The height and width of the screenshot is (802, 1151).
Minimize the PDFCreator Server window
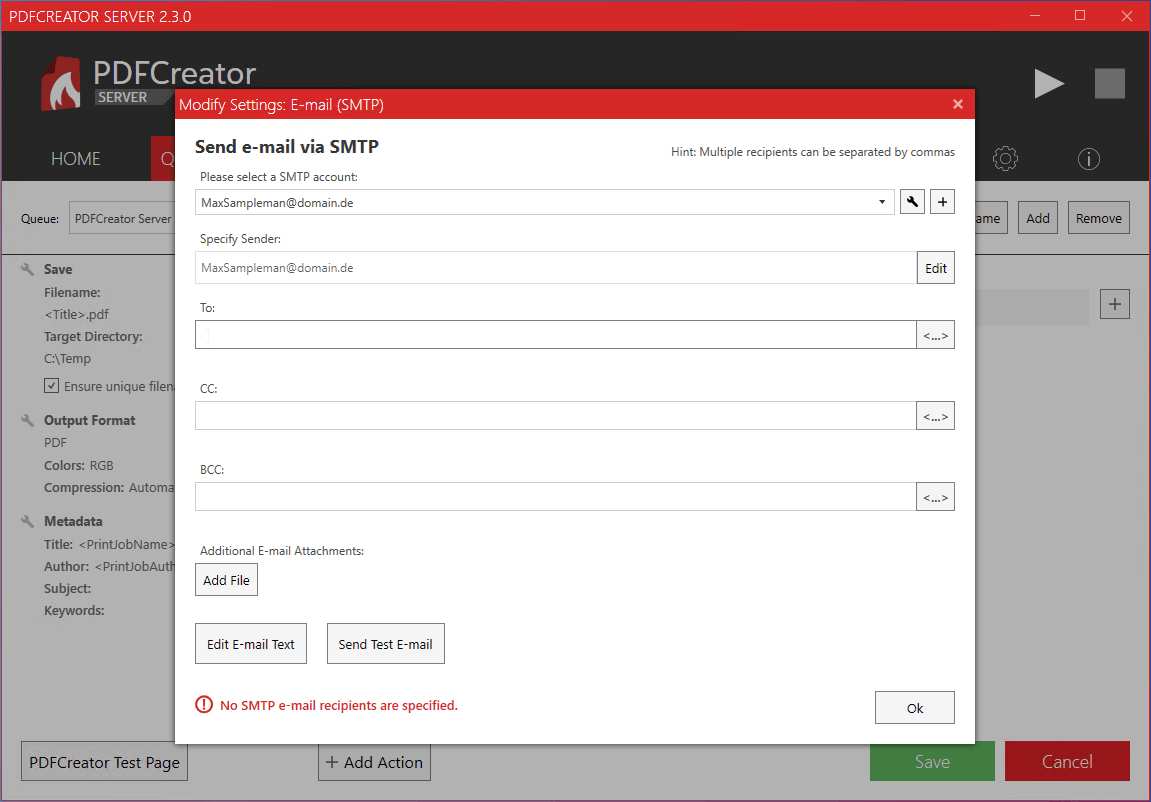coord(1035,15)
